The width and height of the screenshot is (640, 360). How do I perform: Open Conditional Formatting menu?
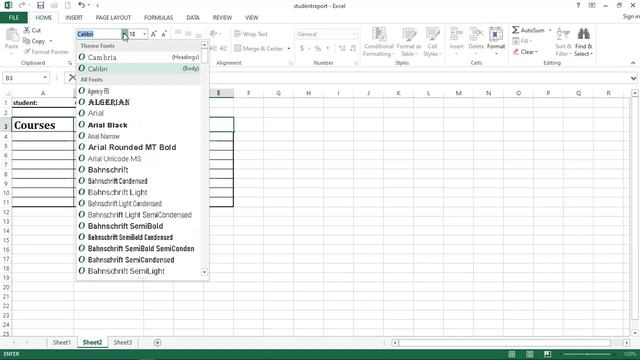coord(379,42)
